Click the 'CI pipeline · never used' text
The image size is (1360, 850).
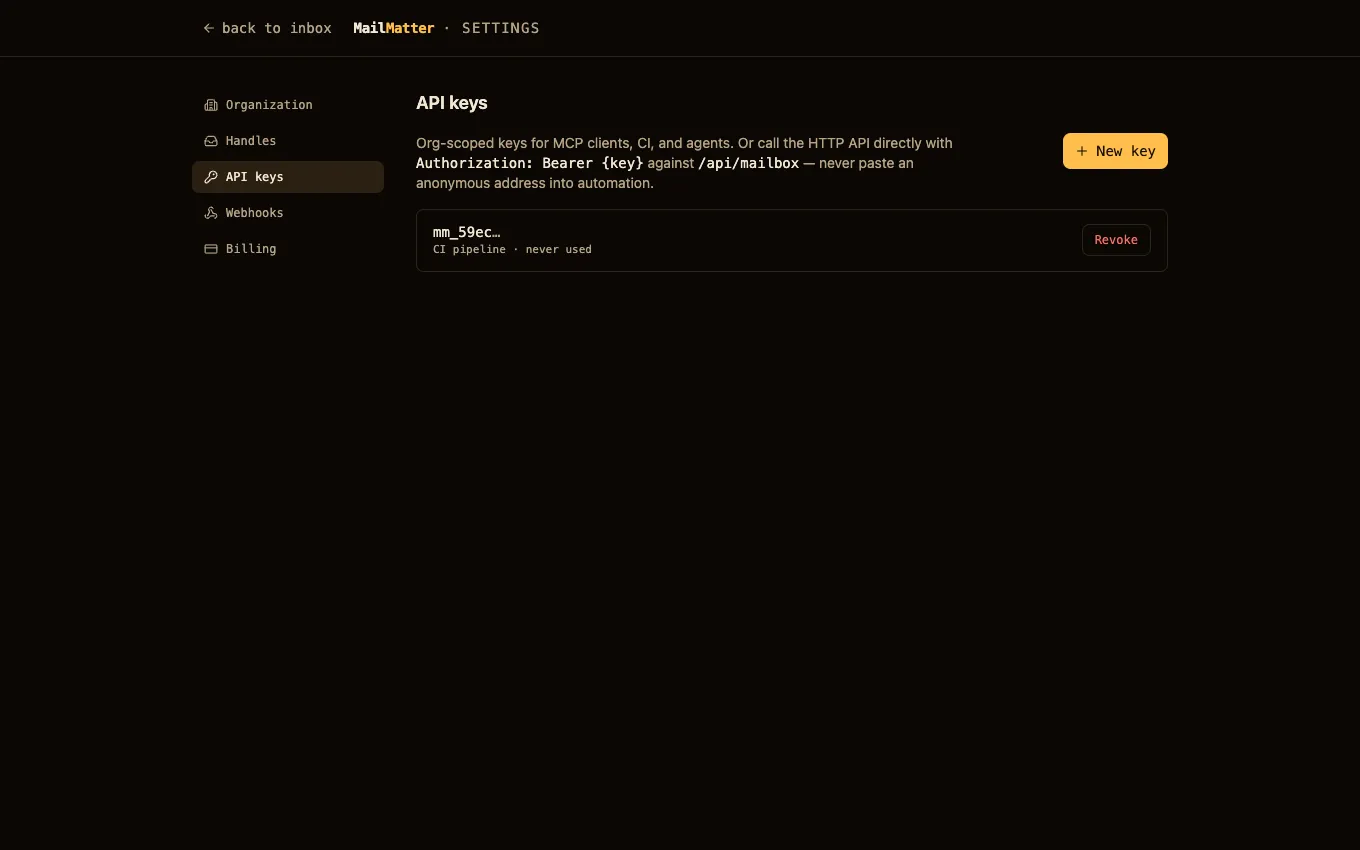[x=512, y=249]
